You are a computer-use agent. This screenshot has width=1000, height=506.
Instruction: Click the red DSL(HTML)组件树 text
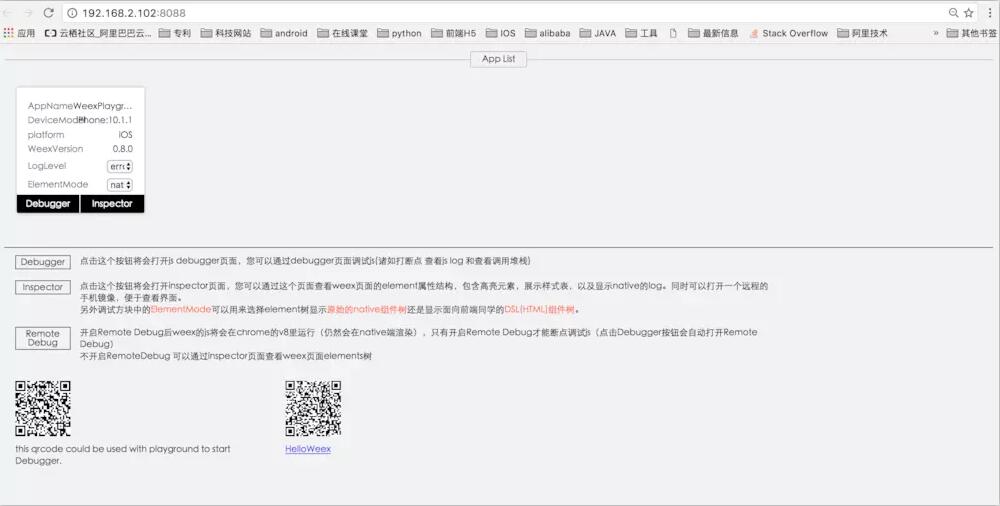point(540,309)
